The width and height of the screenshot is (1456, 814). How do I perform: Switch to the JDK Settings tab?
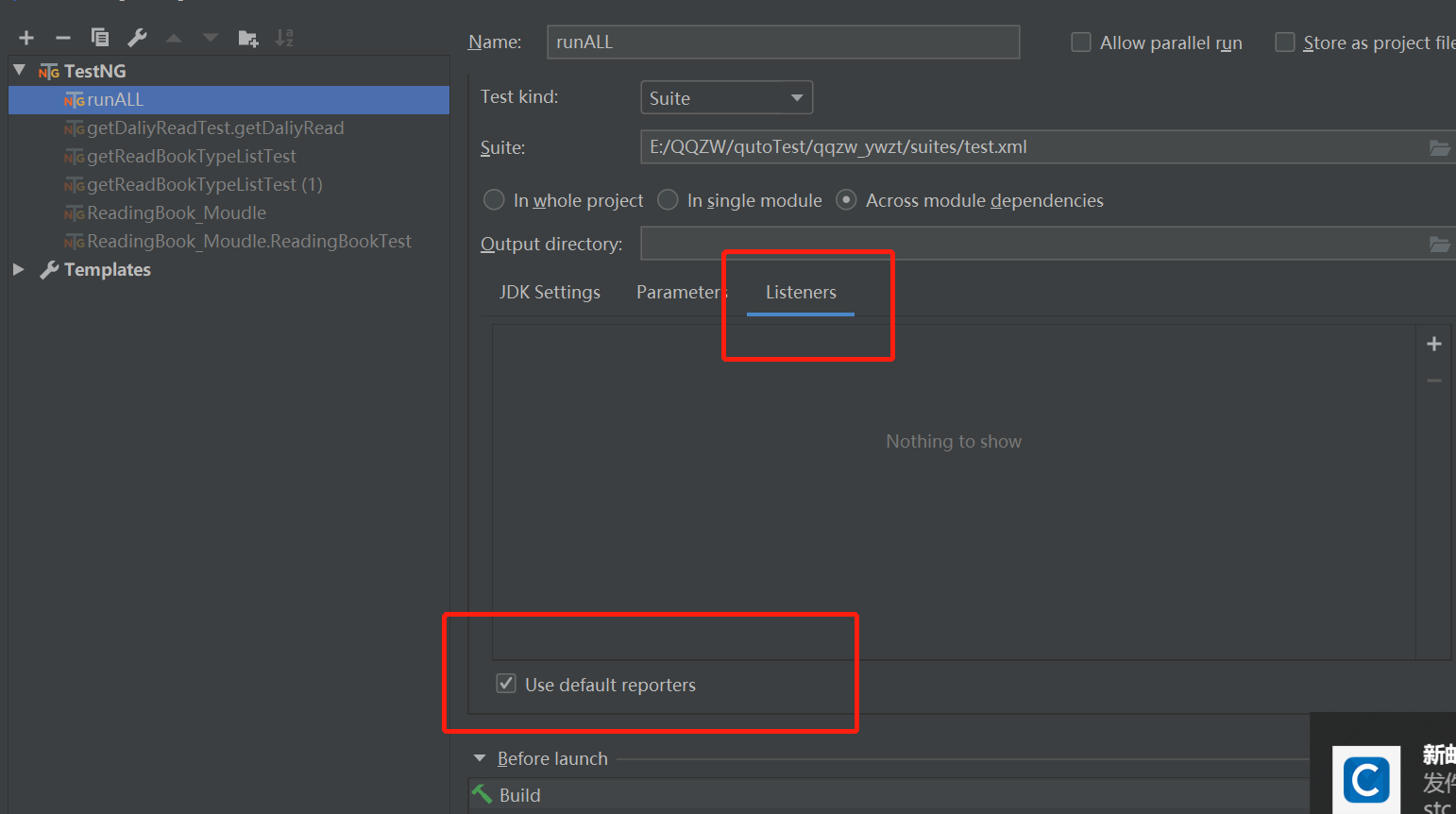point(550,293)
